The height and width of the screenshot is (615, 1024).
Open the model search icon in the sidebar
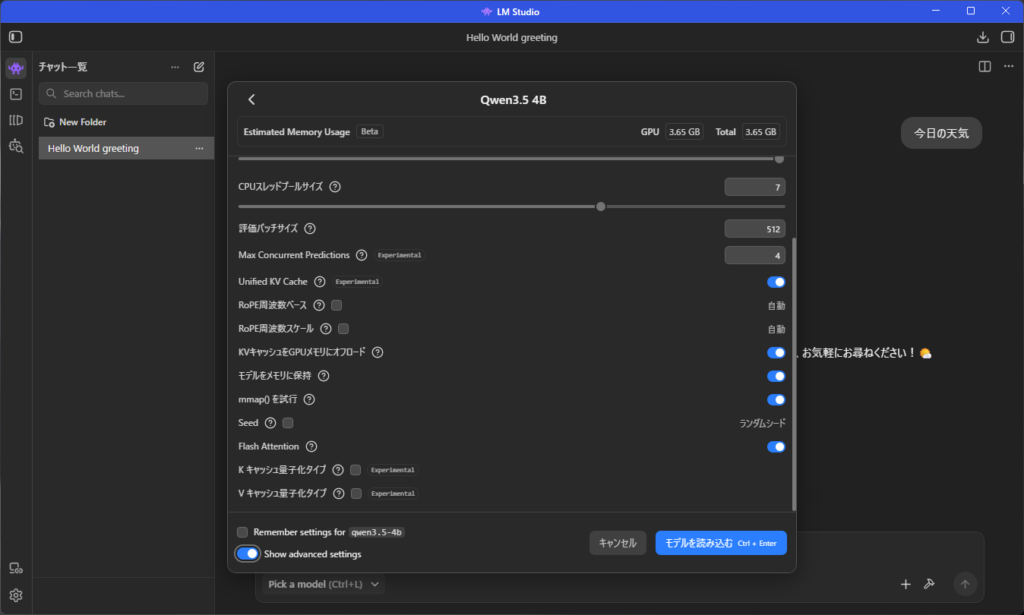[15, 146]
